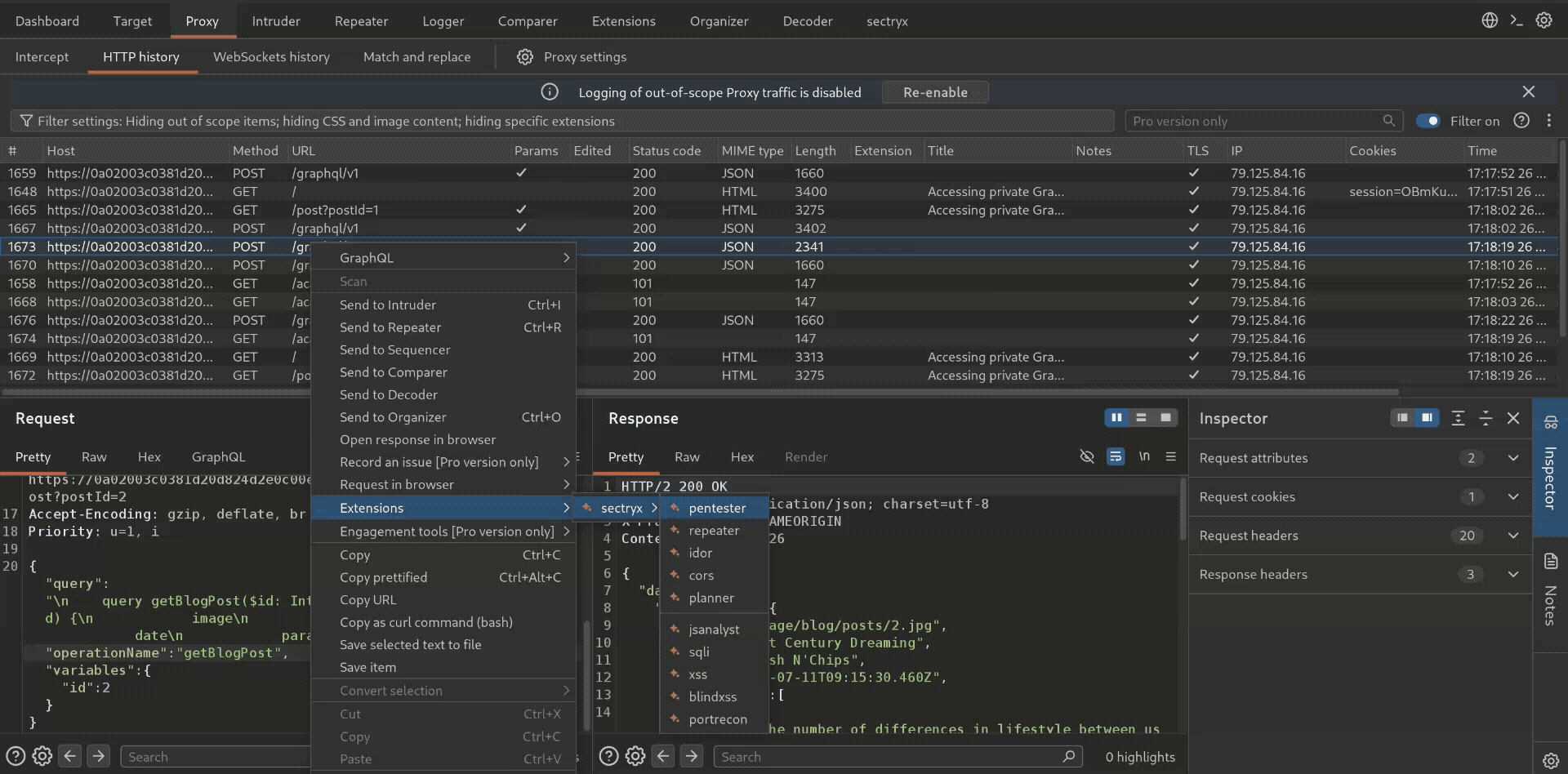The width and height of the screenshot is (1568, 774).
Task: Go to previous match in Response pane
Action: (663, 756)
